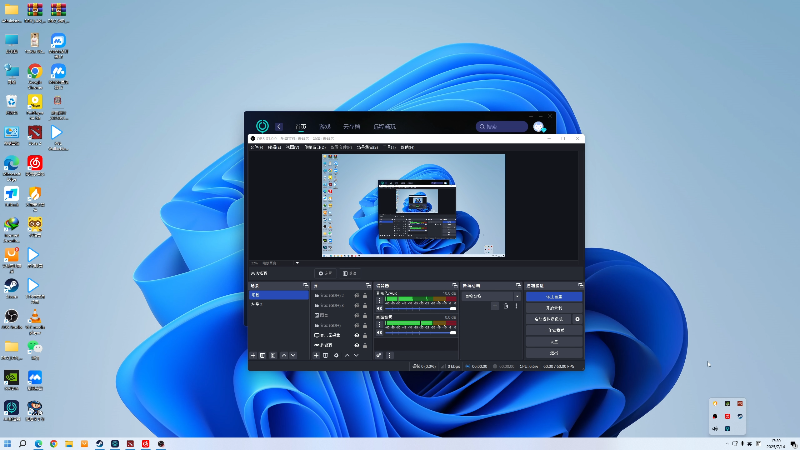Open virtual camera settings gear
Image resolution: width=800 pixels, height=450 pixels.
pyautogui.click(x=577, y=319)
